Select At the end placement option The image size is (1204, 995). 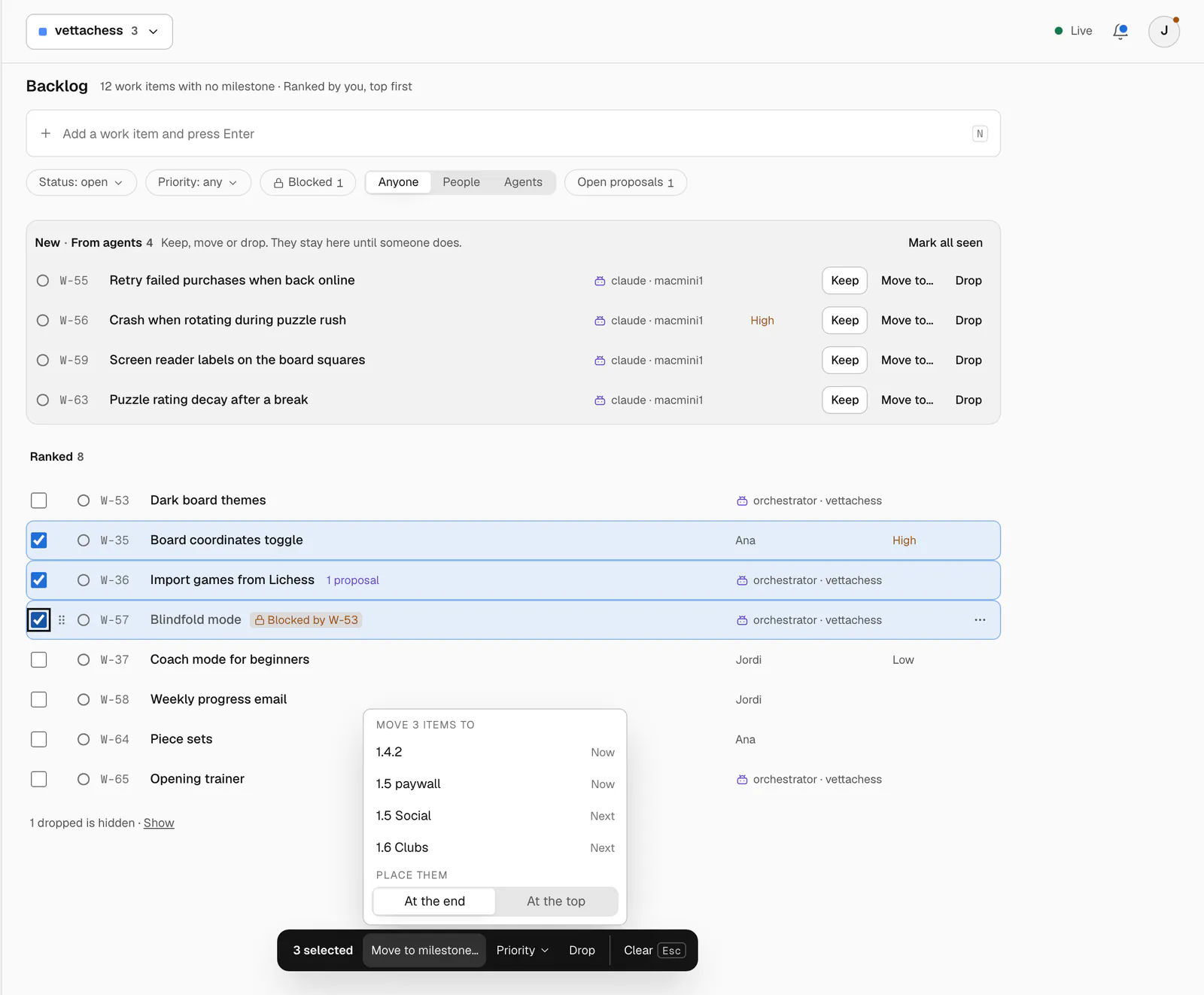[434, 902]
